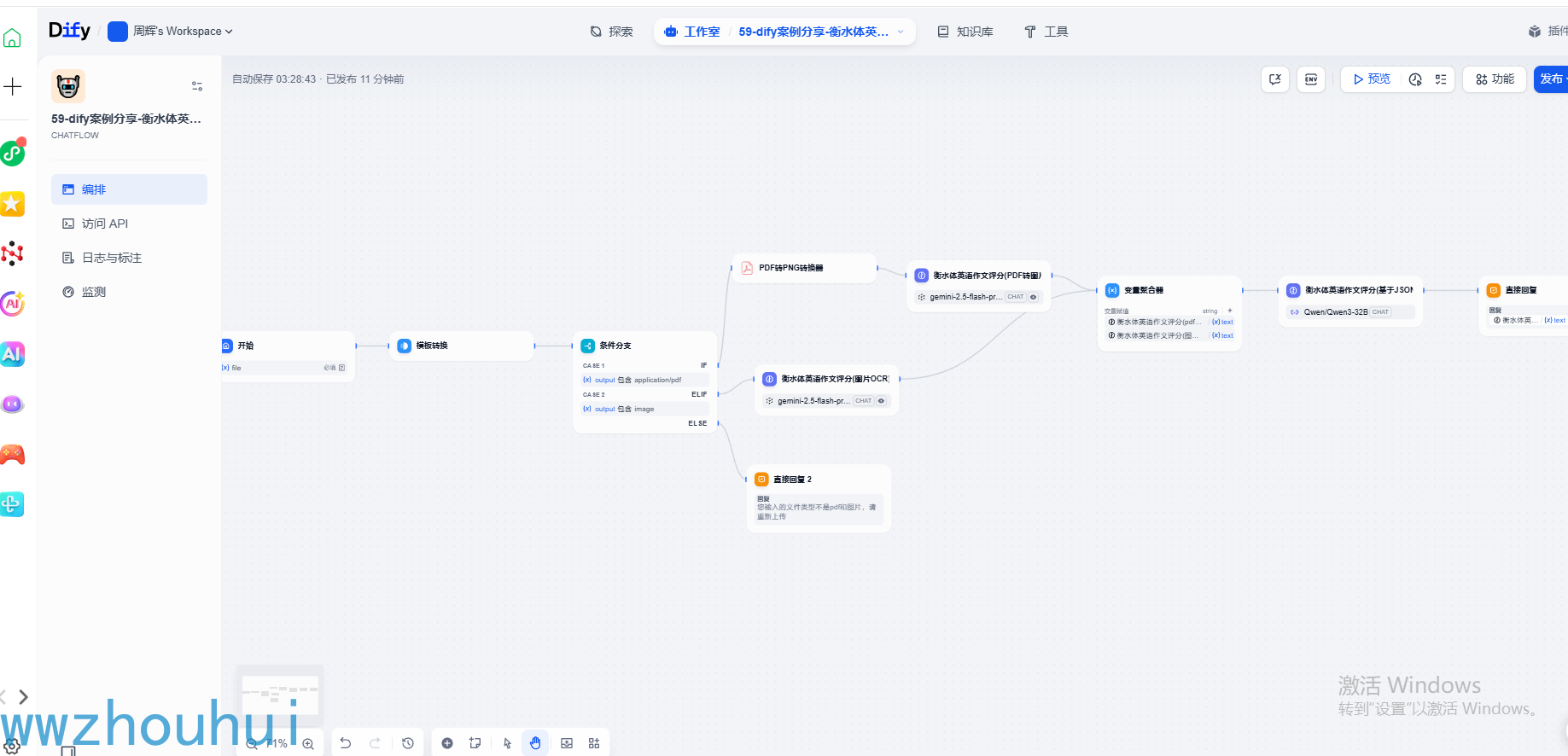This screenshot has height=756, width=1568.
Task: Select the 模板转换 node
Action: click(x=462, y=346)
